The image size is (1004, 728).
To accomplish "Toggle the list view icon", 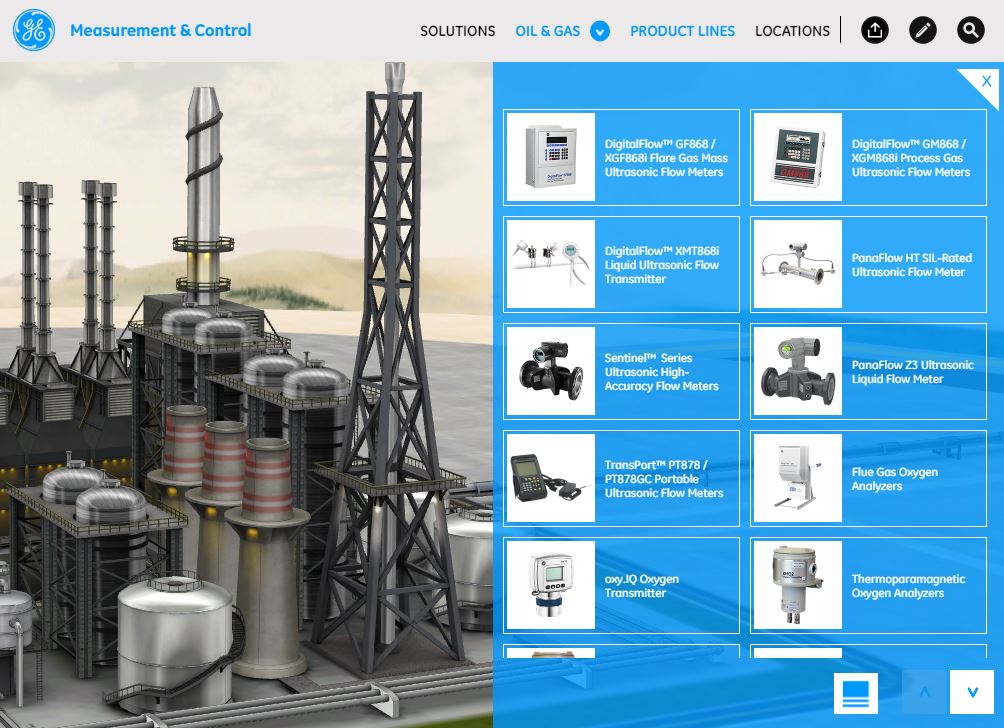I will pos(855,692).
